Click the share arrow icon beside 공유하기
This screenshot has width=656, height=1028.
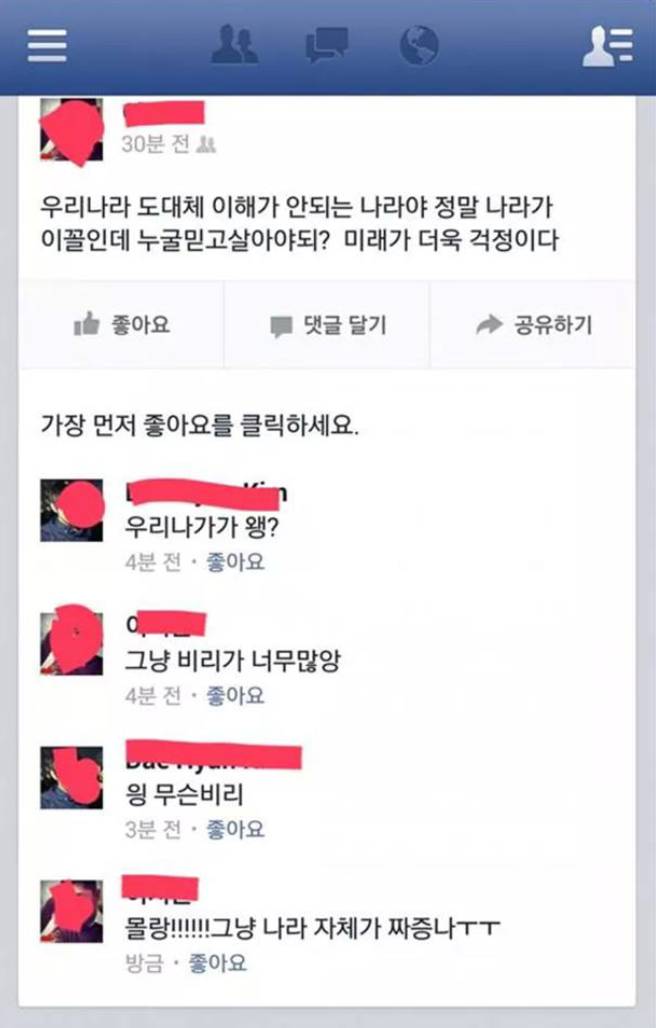point(489,324)
